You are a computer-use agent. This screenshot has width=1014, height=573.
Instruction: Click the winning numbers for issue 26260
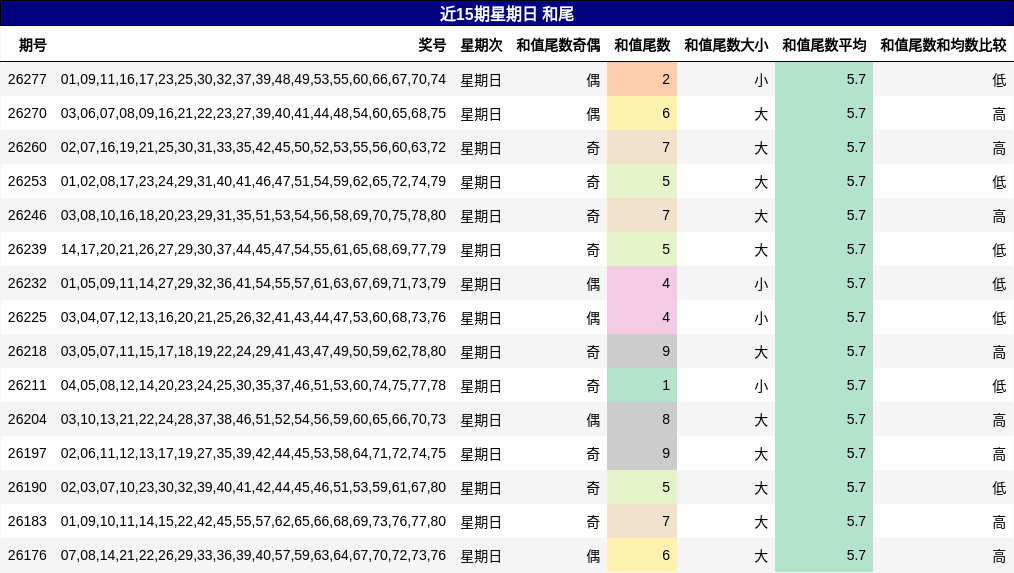[x=254, y=147]
